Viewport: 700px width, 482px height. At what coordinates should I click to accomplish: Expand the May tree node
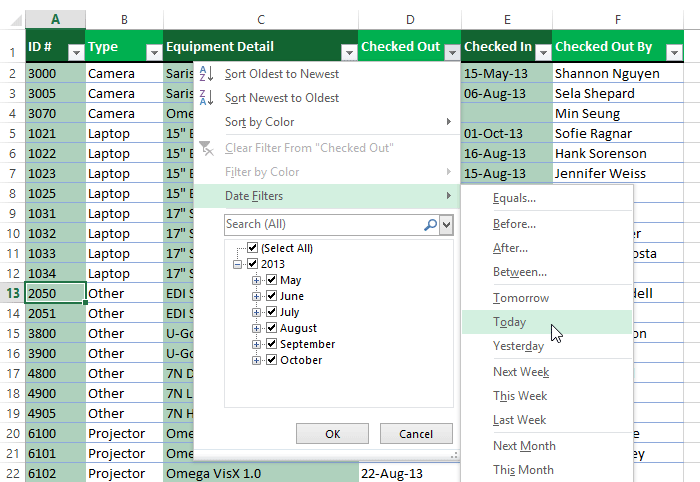pyautogui.click(x=256, y=280)
